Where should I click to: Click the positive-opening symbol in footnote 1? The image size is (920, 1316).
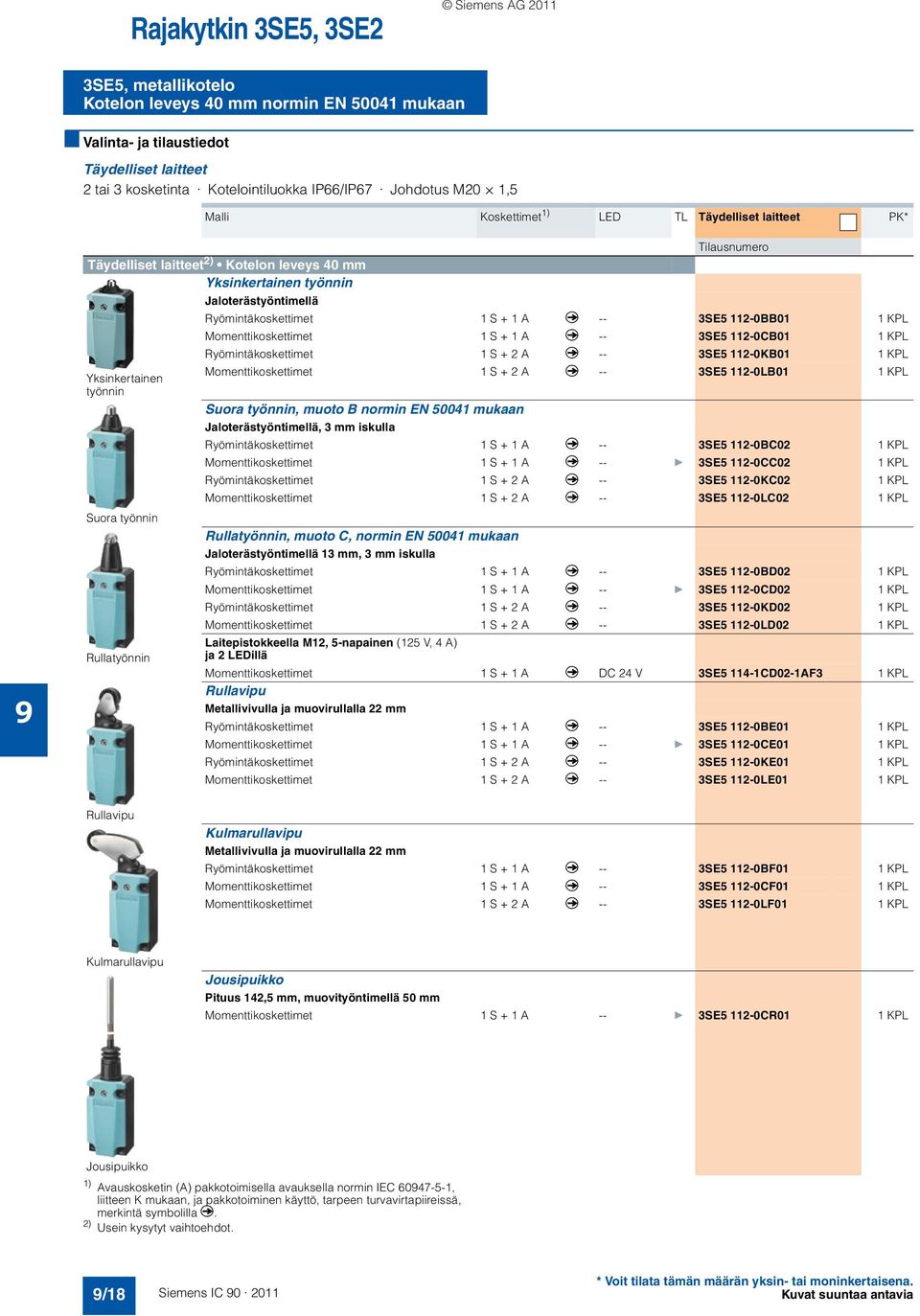coord(207,1212)
